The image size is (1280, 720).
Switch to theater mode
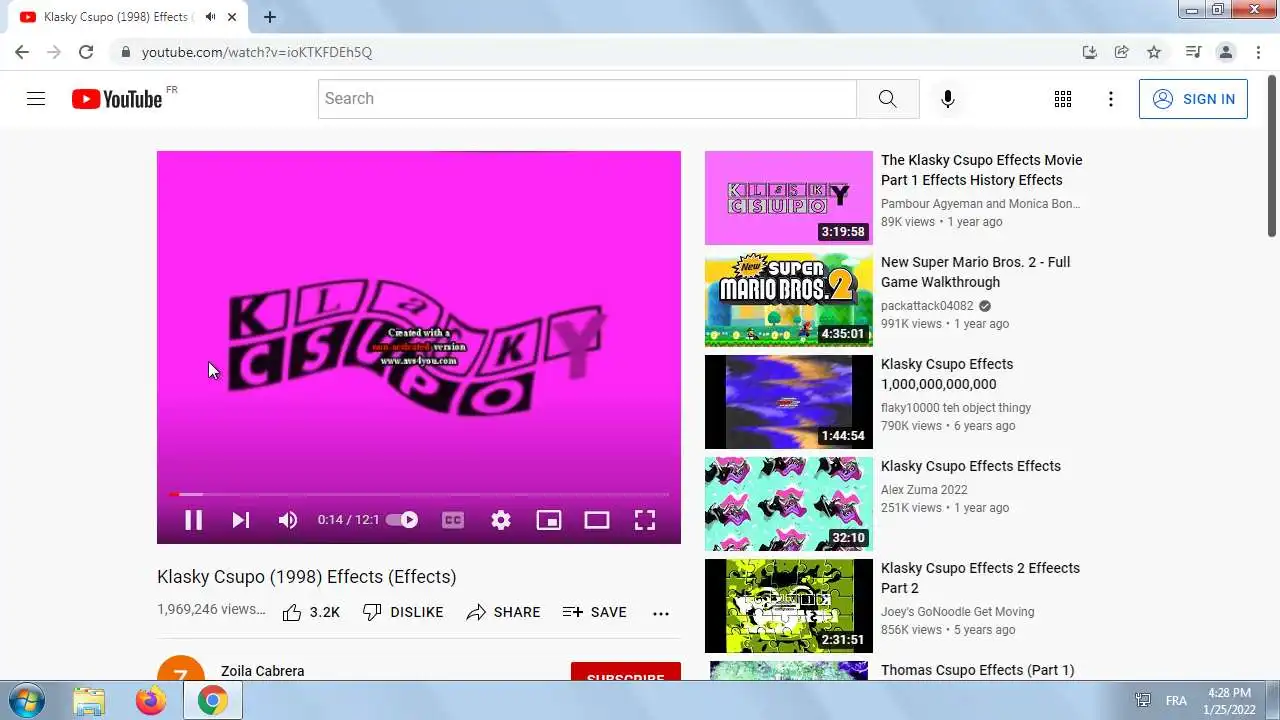597,520
